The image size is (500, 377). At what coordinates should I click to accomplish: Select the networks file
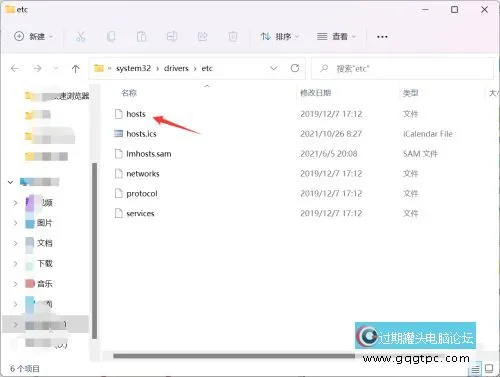[143, 174]
